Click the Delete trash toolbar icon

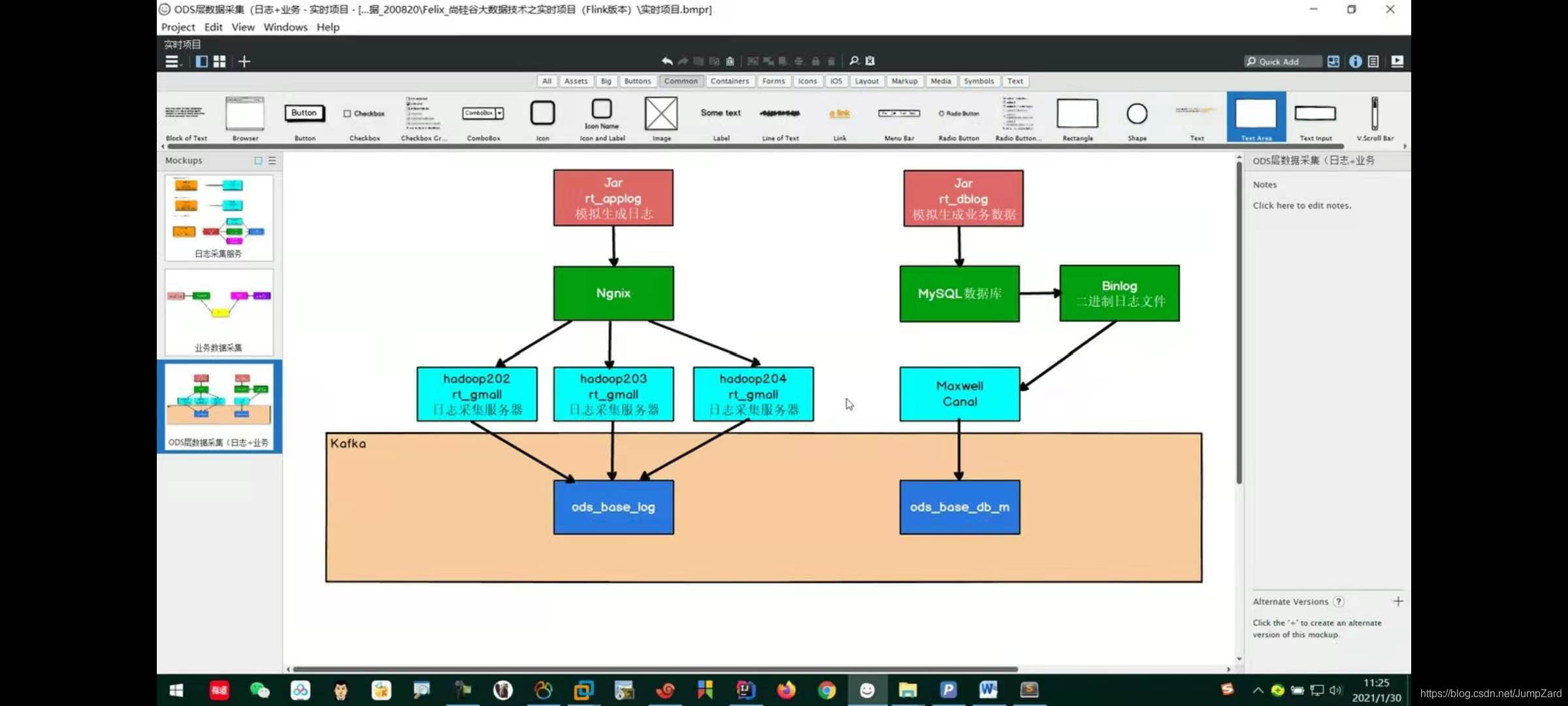[831, 61]
